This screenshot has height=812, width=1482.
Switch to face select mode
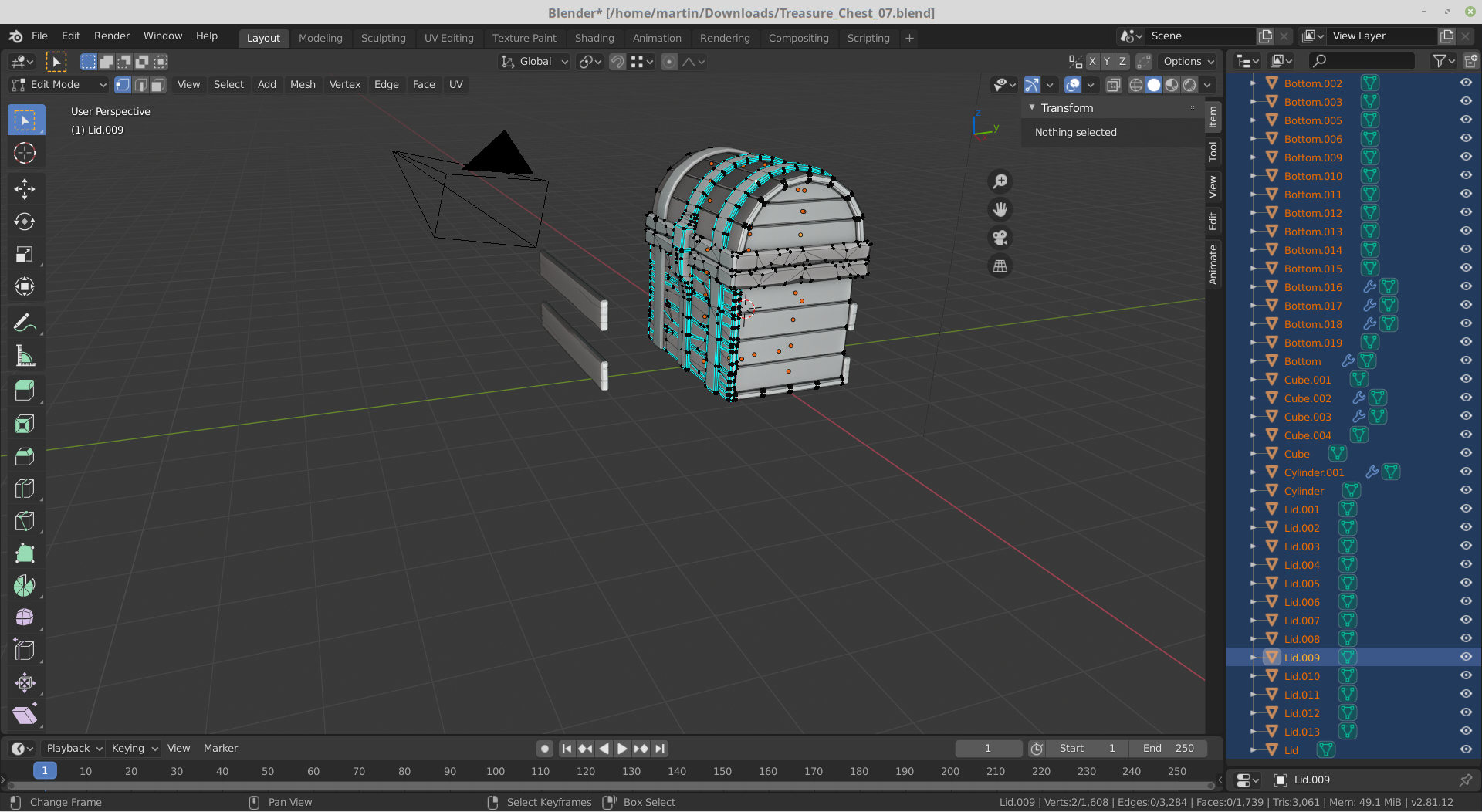[158, 85]
